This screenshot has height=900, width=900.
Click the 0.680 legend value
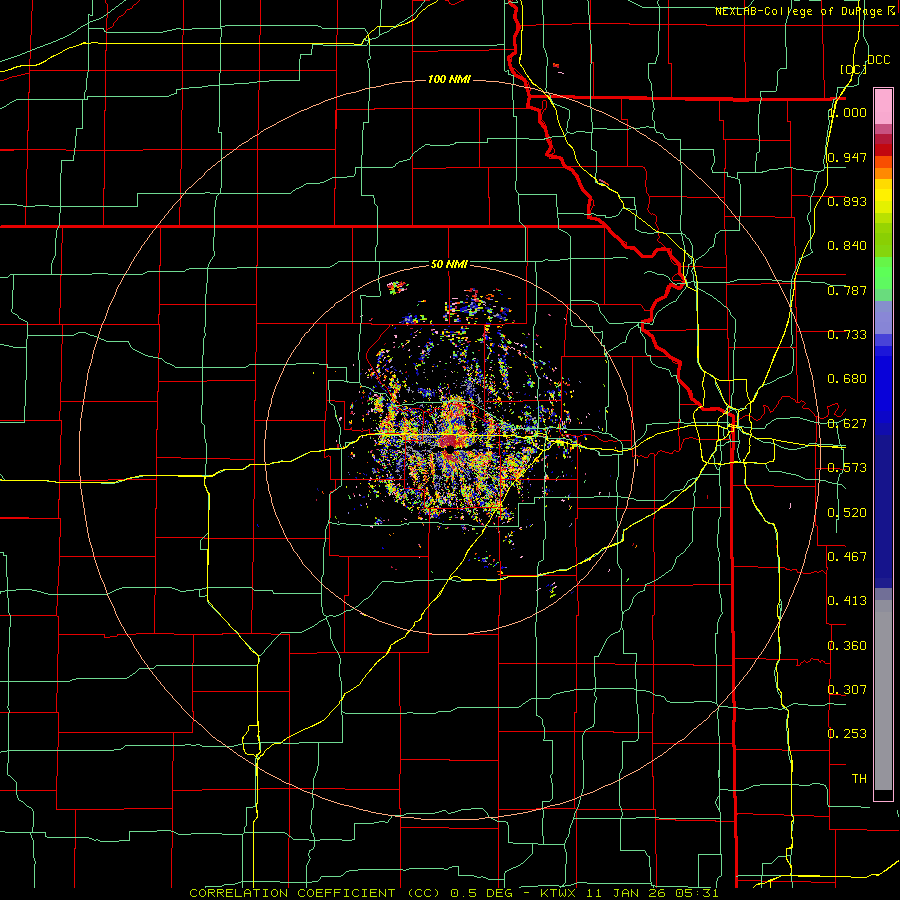(847, 379)
